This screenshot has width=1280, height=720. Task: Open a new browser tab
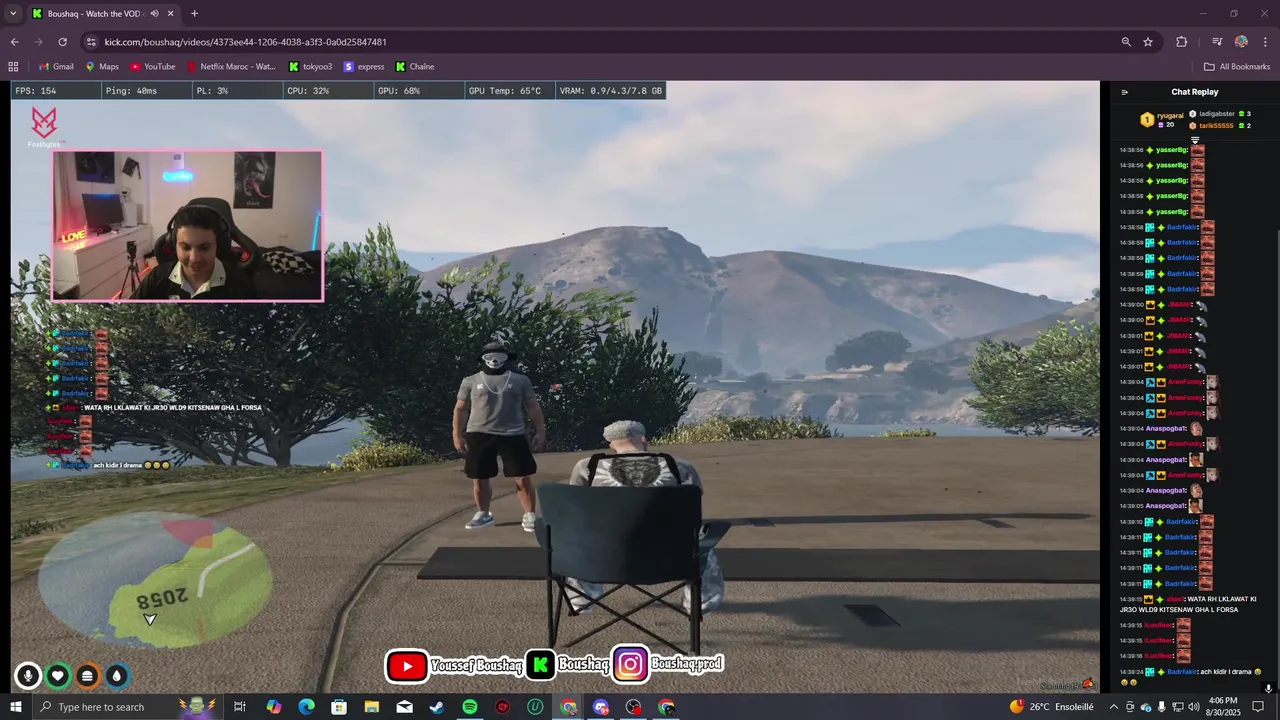pos(194,13)
